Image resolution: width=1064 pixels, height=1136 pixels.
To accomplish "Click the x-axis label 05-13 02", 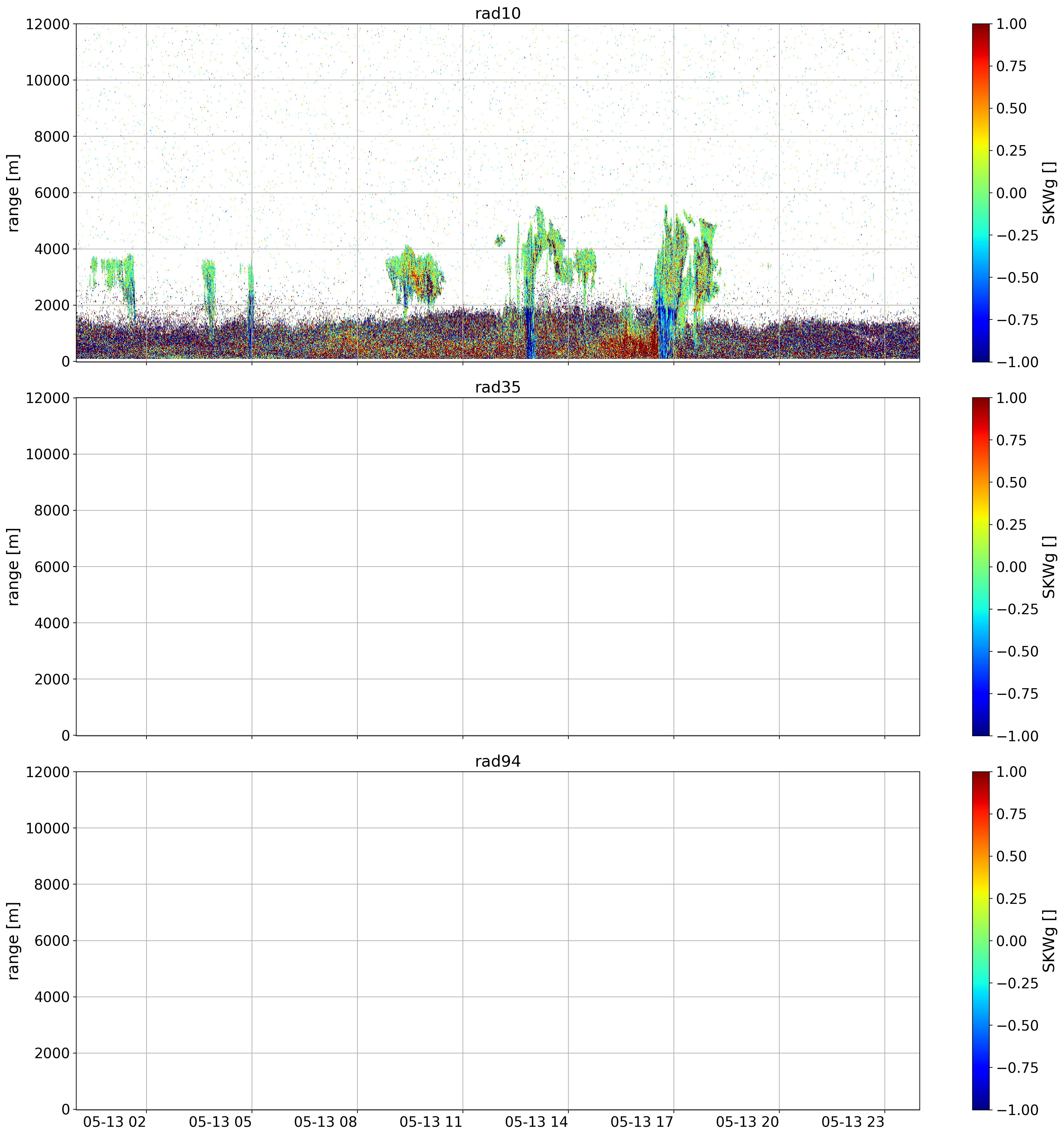I will 115,1122.
